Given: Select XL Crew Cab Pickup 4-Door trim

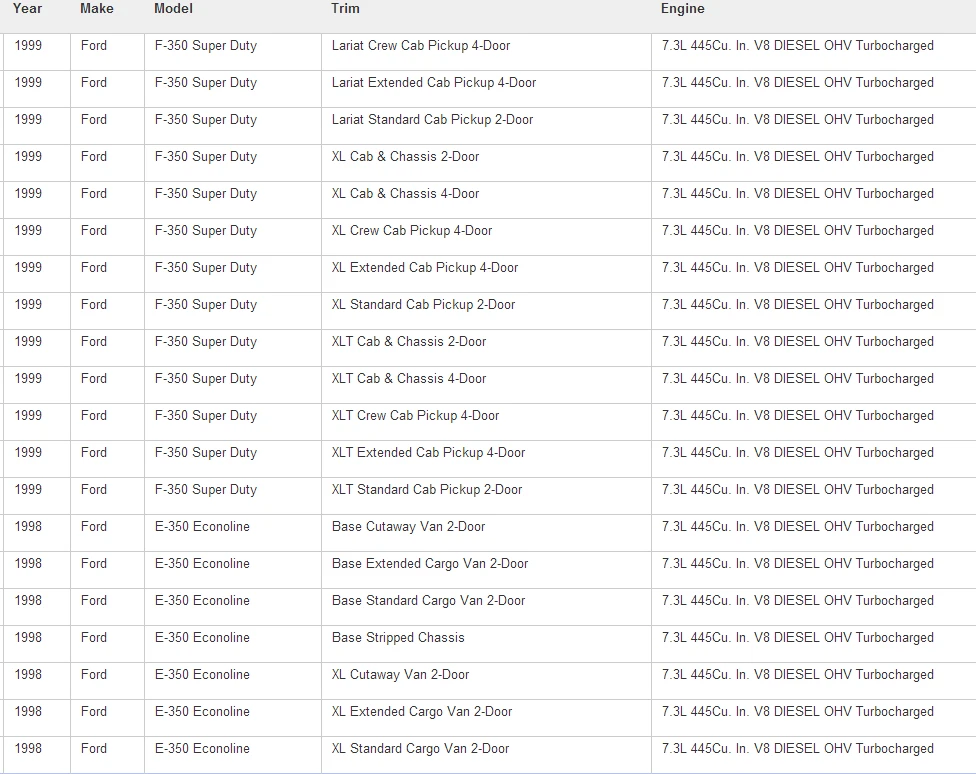Looking at the screenshot, I should (412, 230).
